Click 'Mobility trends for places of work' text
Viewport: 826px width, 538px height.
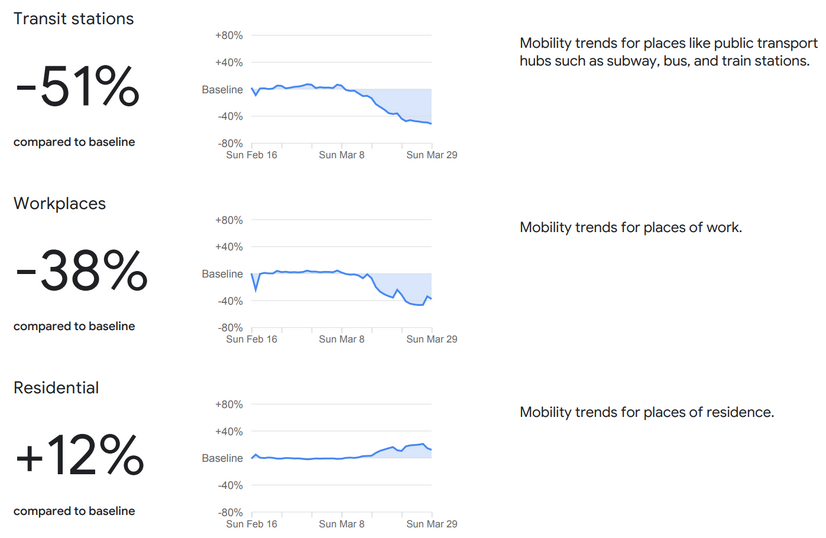pyautogui.click(x=631, y=227)
